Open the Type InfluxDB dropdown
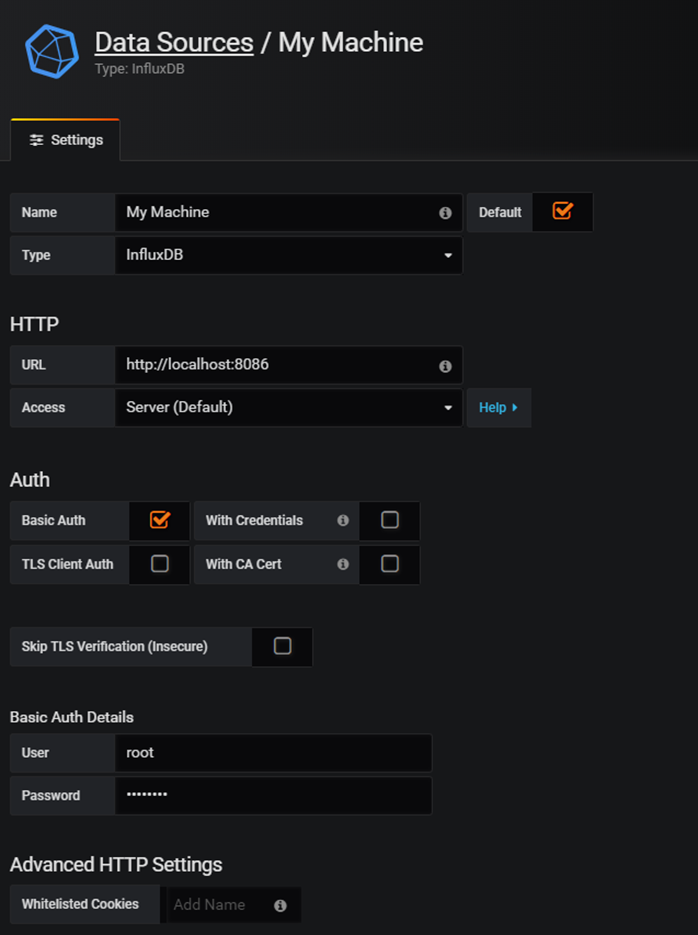This screenshot has width=698, height=935. tap(288, 255)
